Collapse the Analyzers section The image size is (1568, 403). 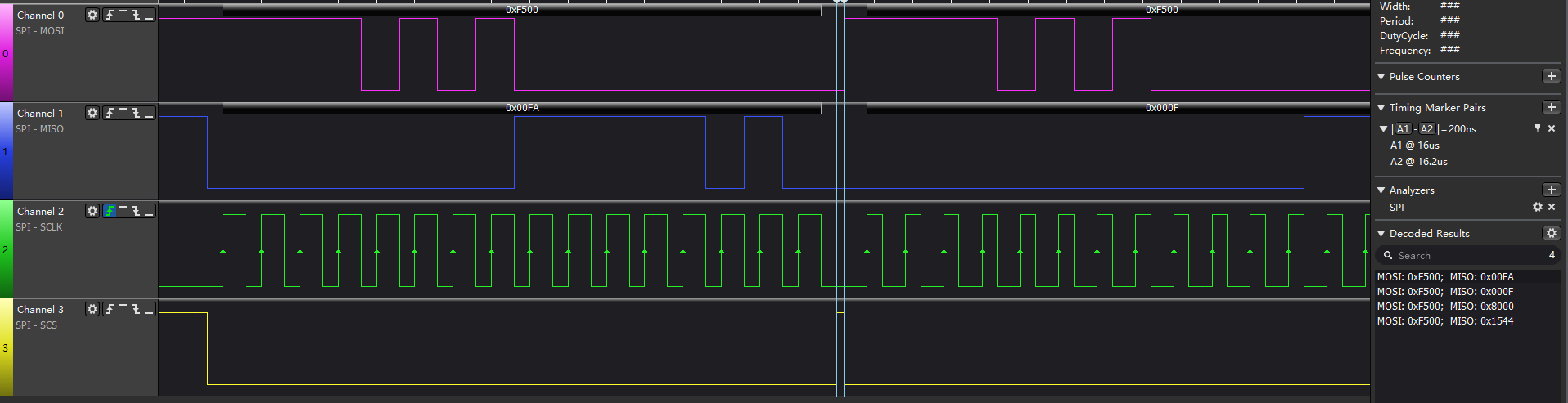click(x=1381, y=190)
